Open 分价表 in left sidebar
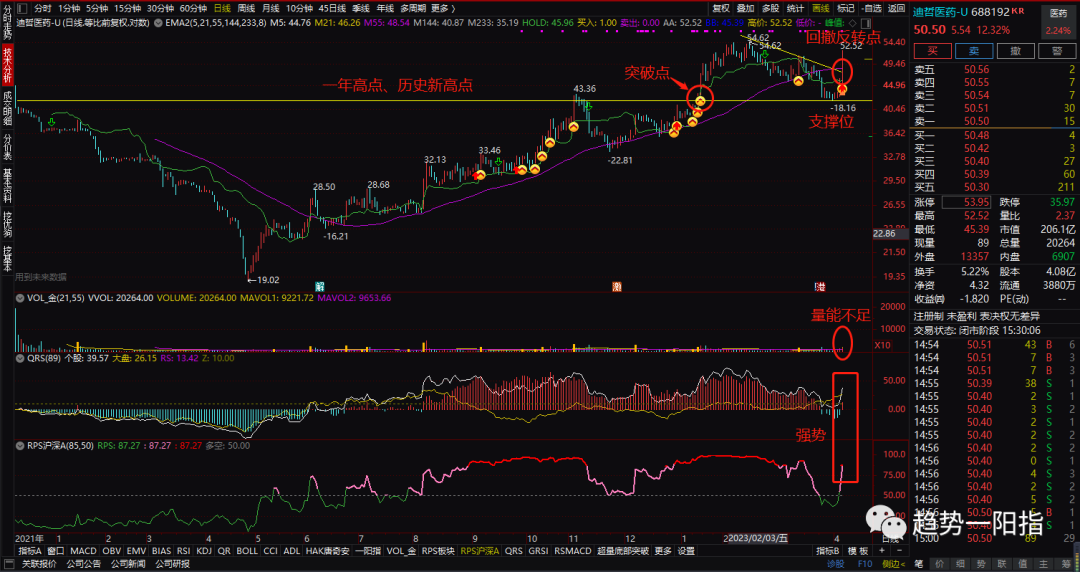The height and width of the screenshot is (572, 1080). 8,146
